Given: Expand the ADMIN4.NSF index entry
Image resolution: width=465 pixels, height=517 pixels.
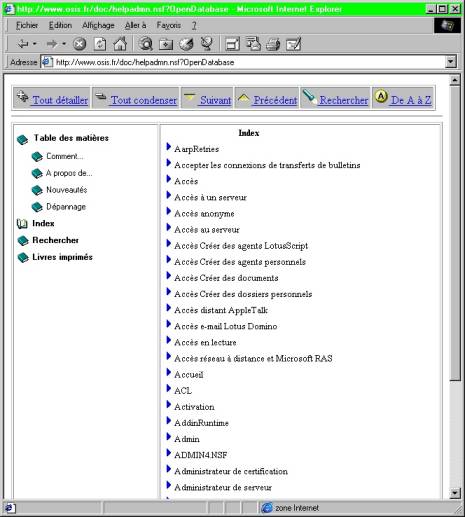Looking at the screenshot, I should point(169,453).
